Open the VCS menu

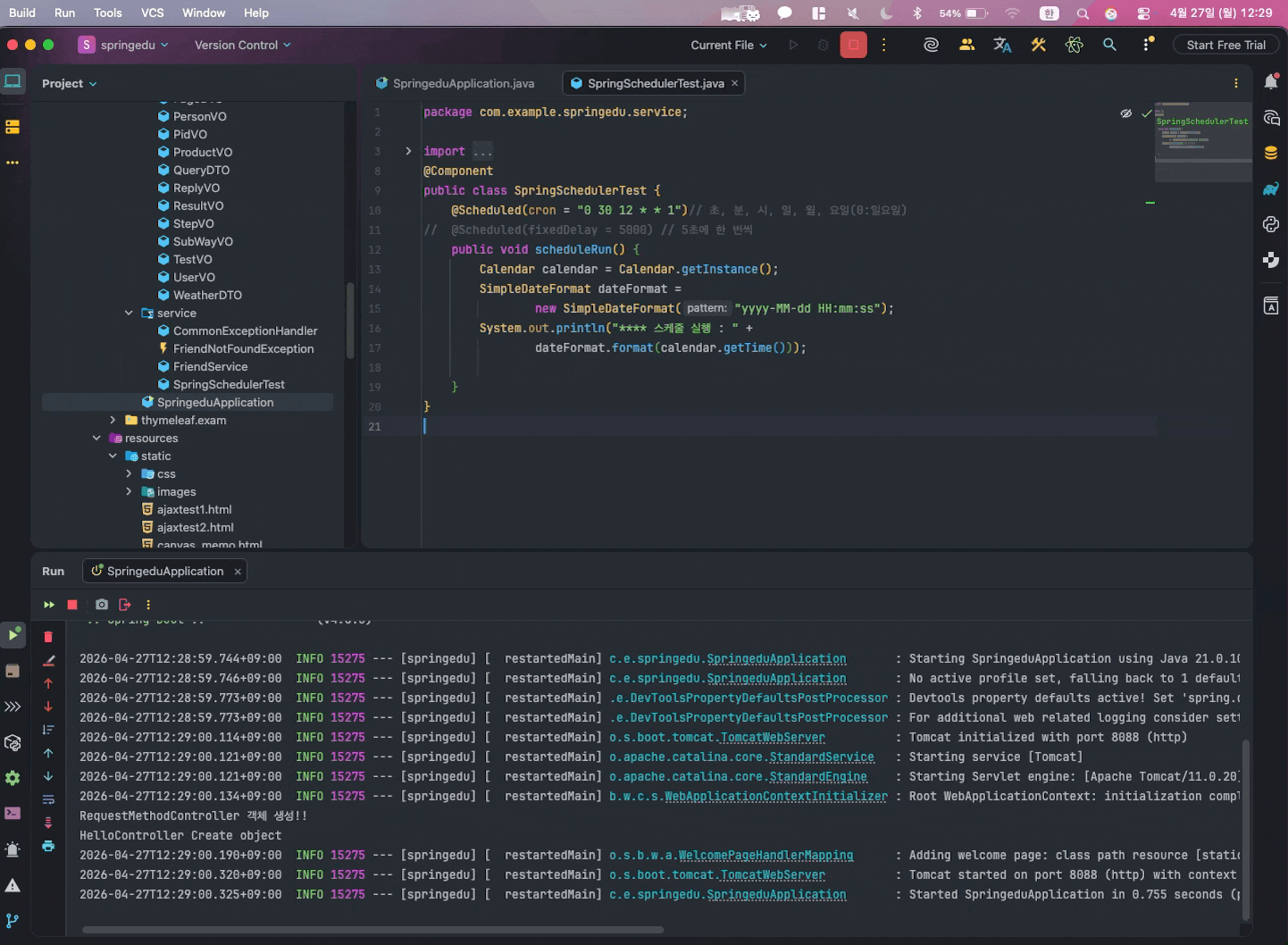click(153, 13)
